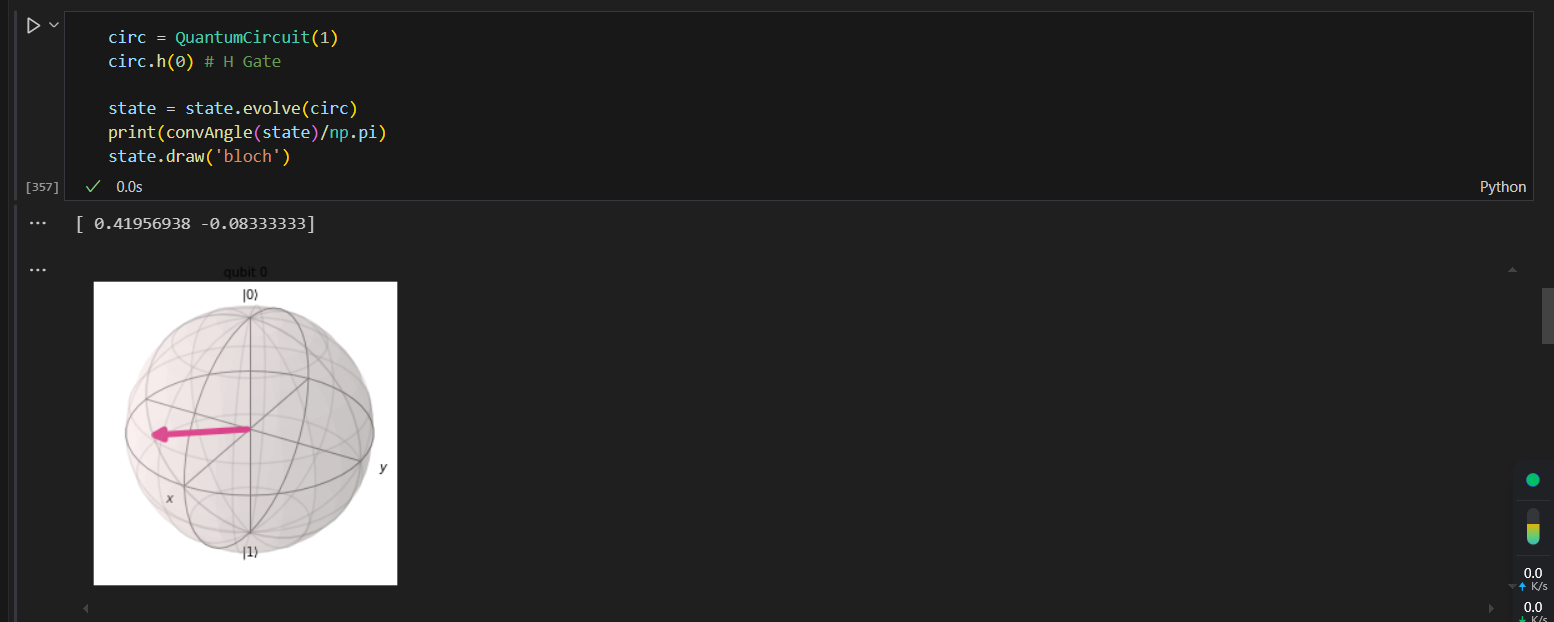Image resolution: width=1554 pixels, height=622 pixels.
Task: Click the pink state vector arrow
Action: [x=200, y=432]
